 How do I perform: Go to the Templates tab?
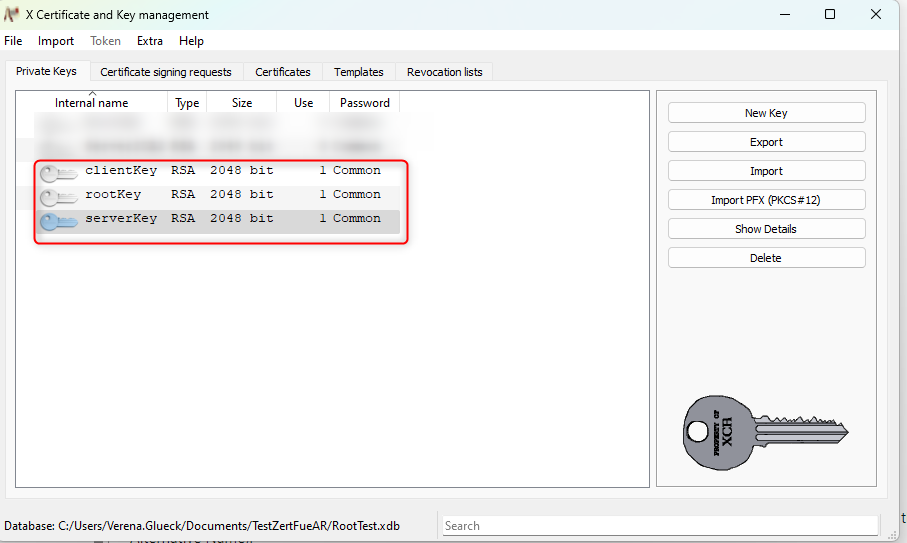(359, 72)
